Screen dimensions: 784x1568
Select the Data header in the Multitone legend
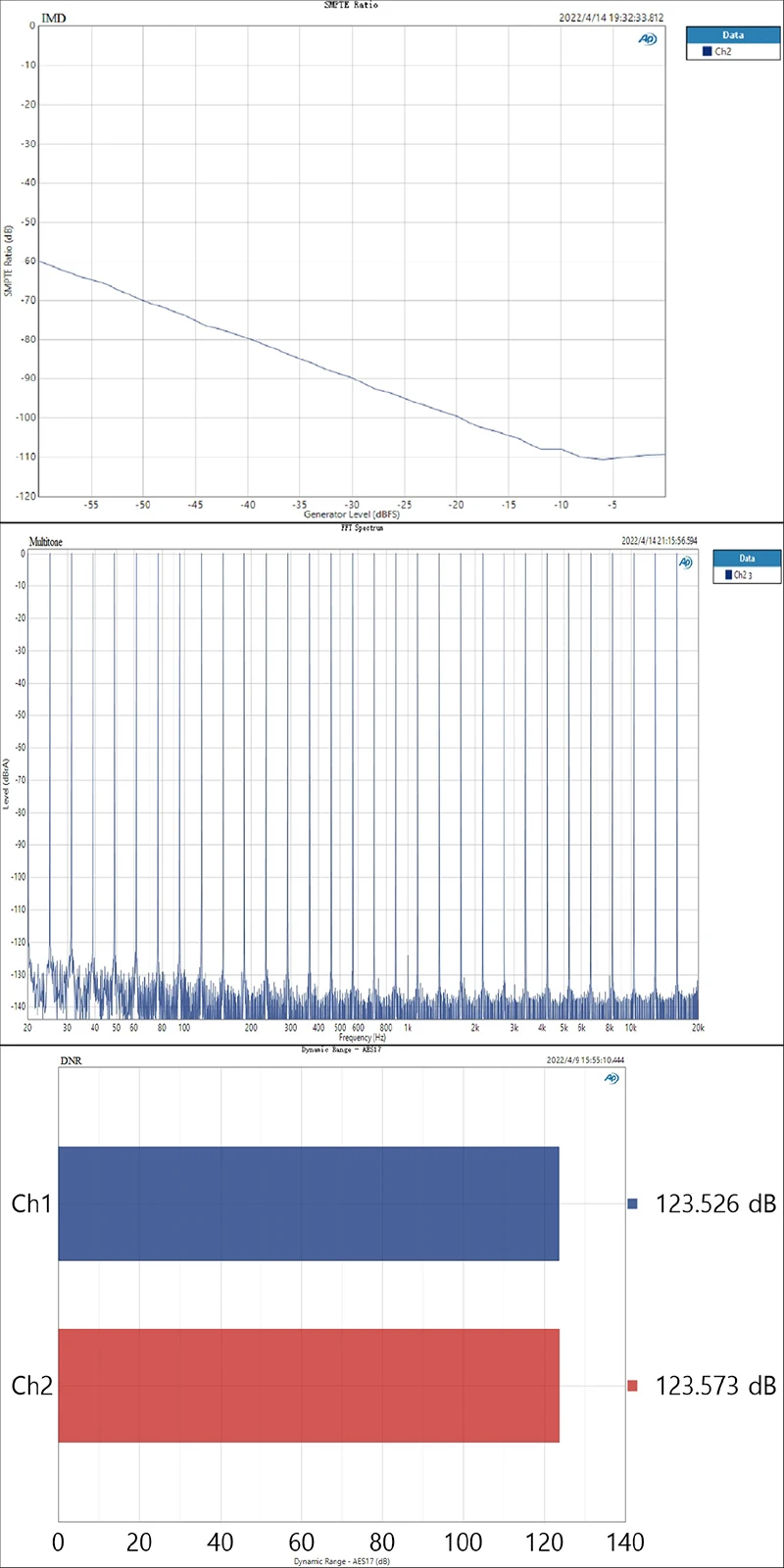pos(747,559)
